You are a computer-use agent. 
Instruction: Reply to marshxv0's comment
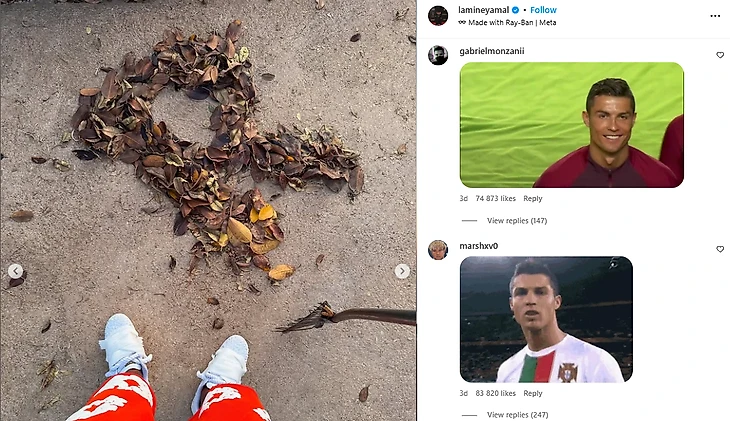pyautogui.click(x=533, y=393)
